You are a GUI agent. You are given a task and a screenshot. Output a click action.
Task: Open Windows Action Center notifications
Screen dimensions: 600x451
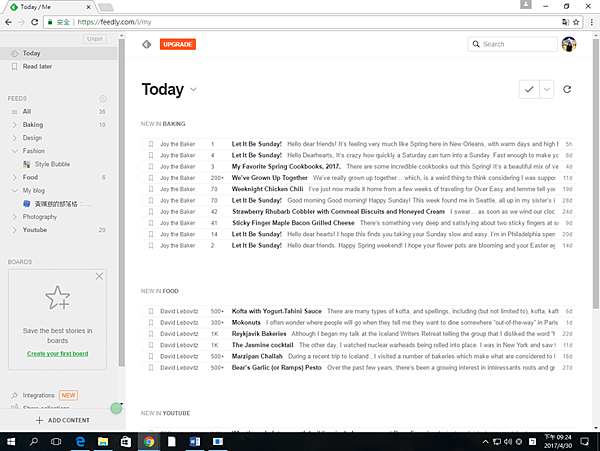pos(584,442)
